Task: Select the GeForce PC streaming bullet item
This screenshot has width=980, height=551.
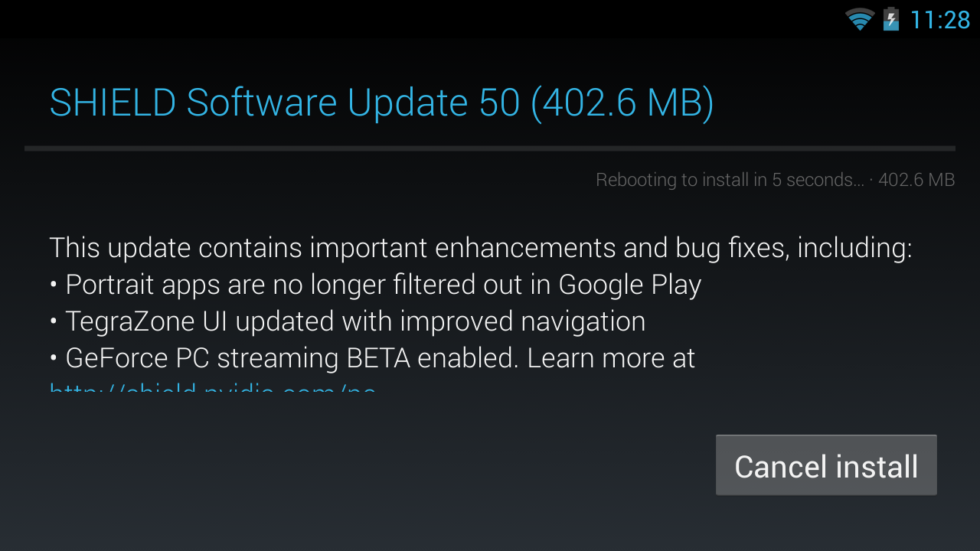Action: [372, 357]
